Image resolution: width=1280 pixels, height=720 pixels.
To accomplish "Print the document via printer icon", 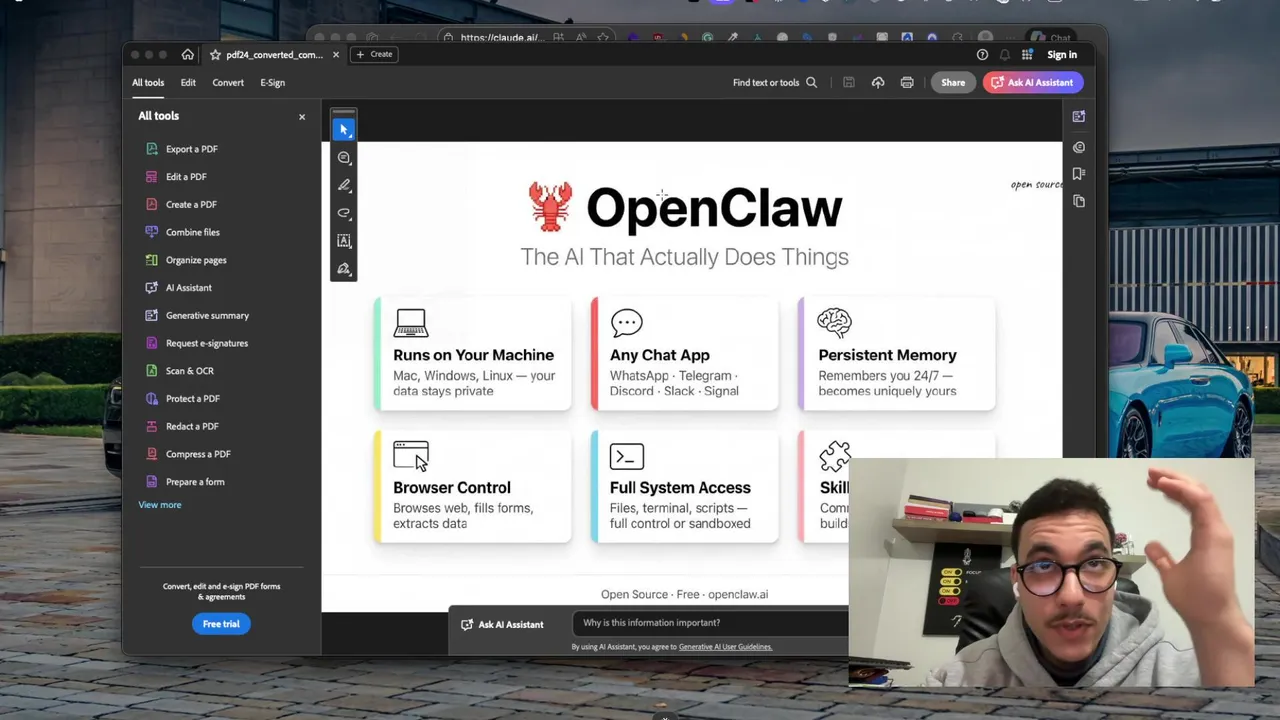I will pos(907,83).
